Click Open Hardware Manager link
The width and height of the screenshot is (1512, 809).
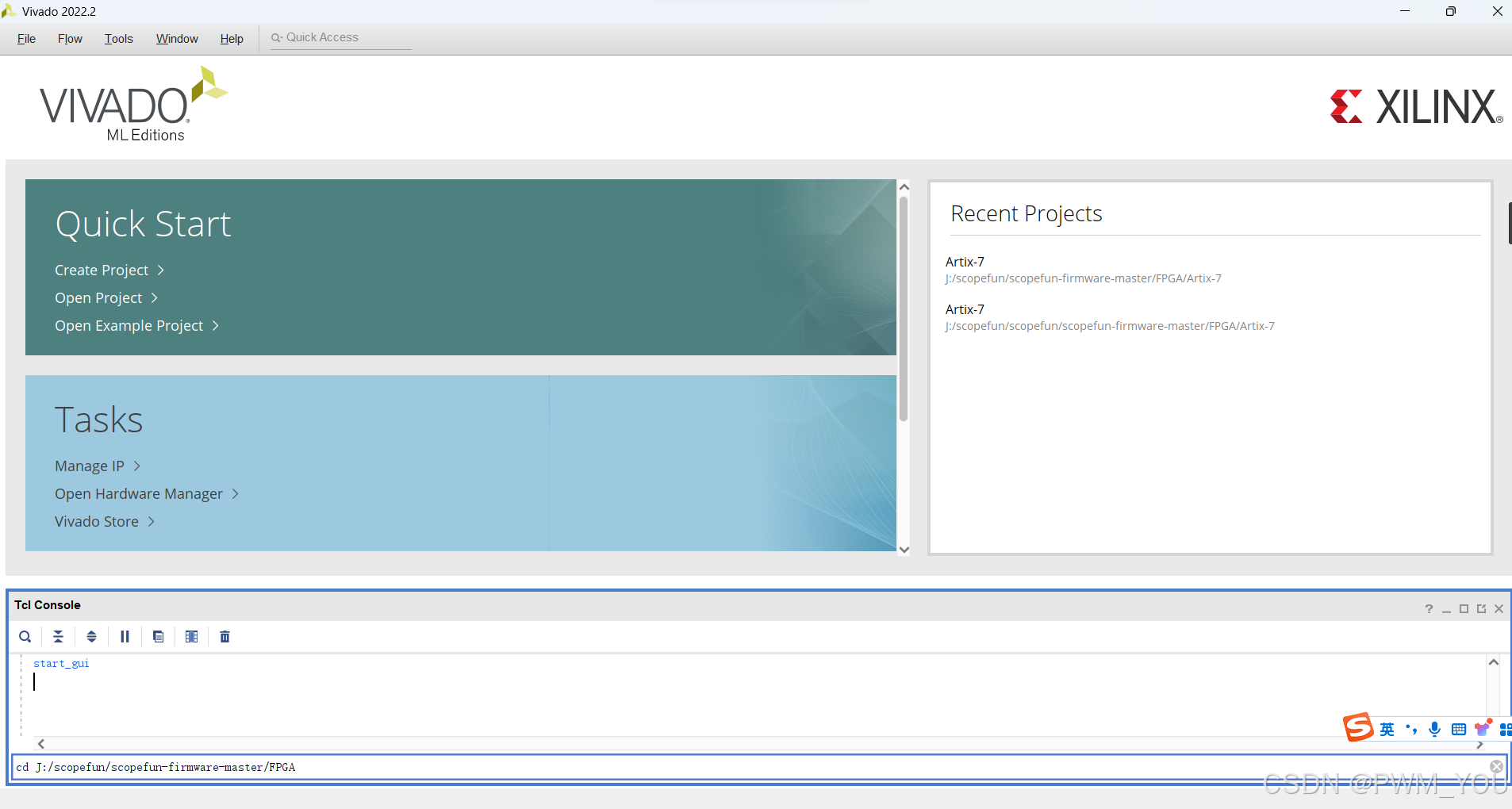147,494
